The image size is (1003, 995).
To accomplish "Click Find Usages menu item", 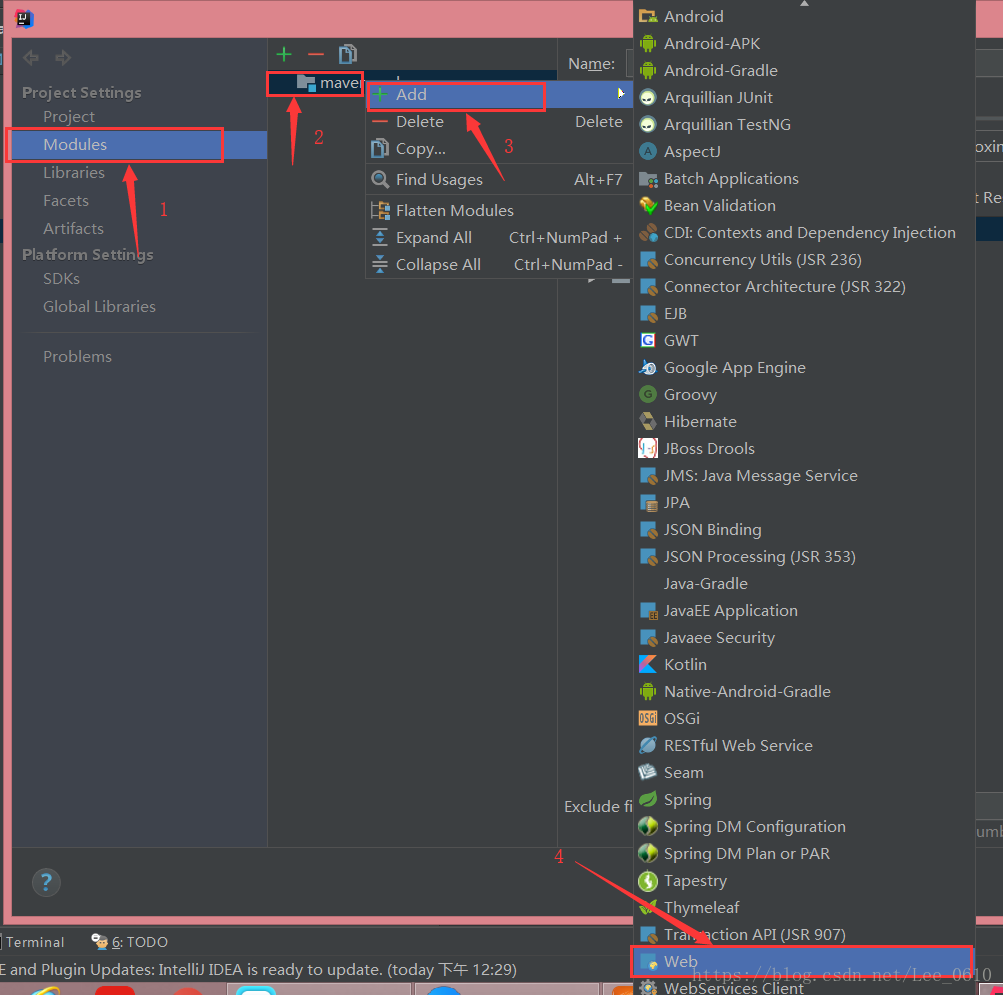I will pos(500,179).
